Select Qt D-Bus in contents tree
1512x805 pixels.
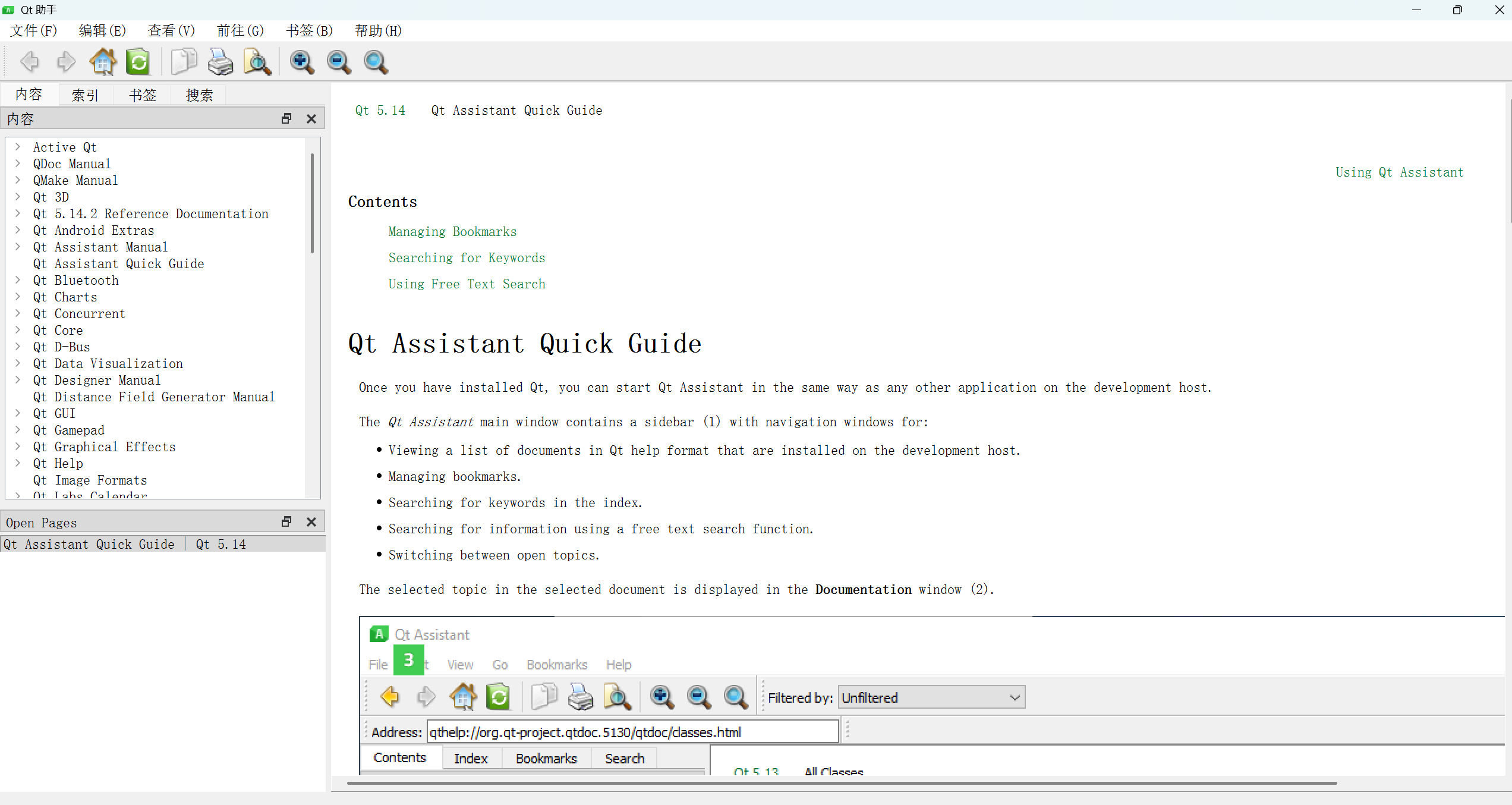point(61,347)
